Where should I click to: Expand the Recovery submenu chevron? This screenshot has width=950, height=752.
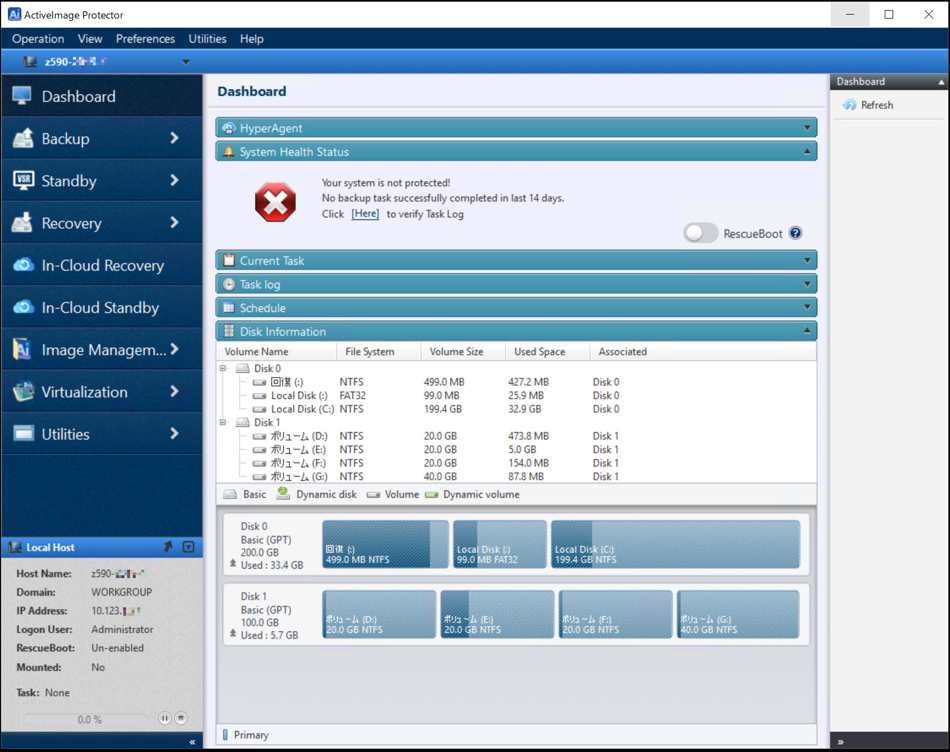click(x=174, y=222)
